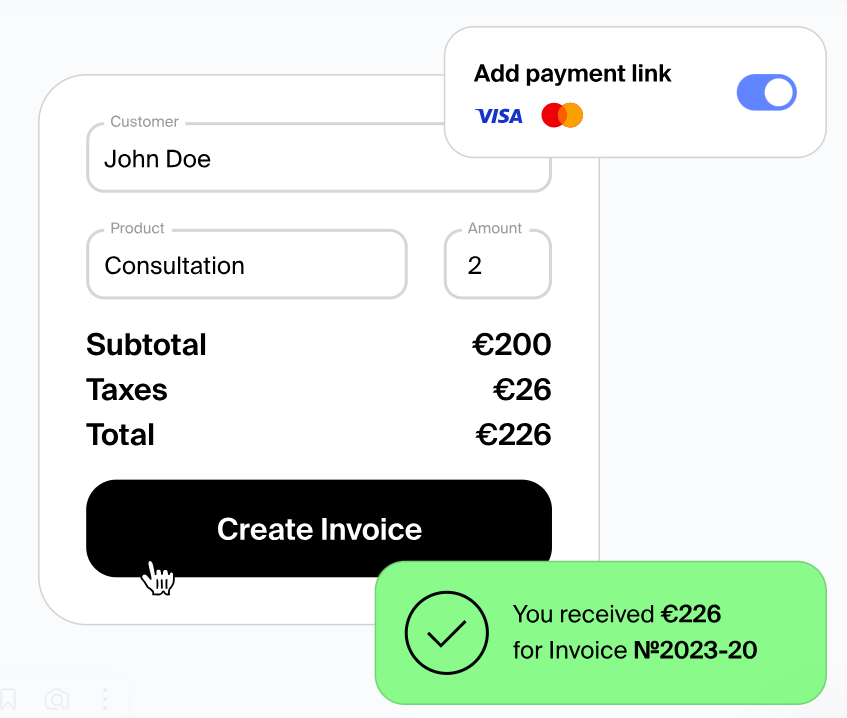Click the 'You received' text in the notification
The width and height of the screenshot is (847, 718).
(584, 615)
